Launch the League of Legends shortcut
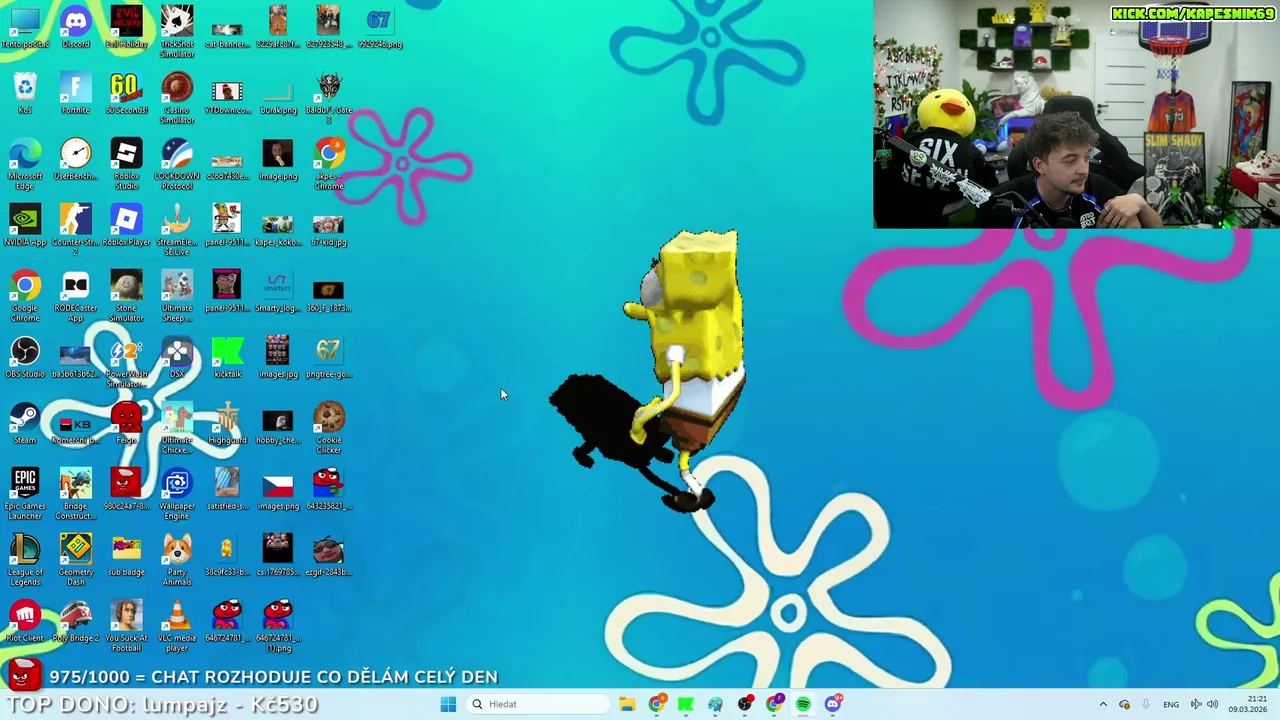1280x720 pixels. point(25,560)
